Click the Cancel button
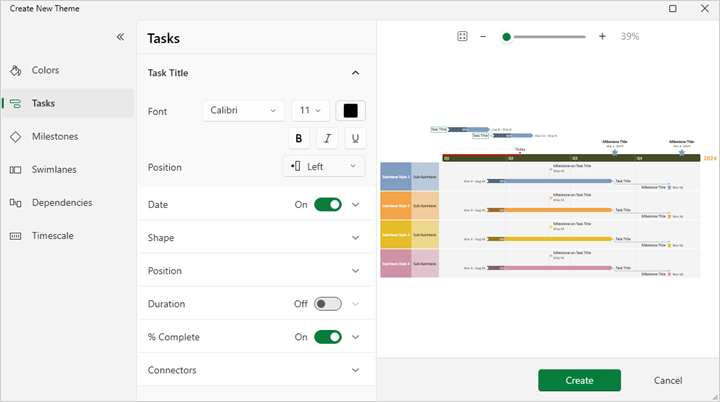Viewport: 720px width, 402px height. click(x=668, y=380)
